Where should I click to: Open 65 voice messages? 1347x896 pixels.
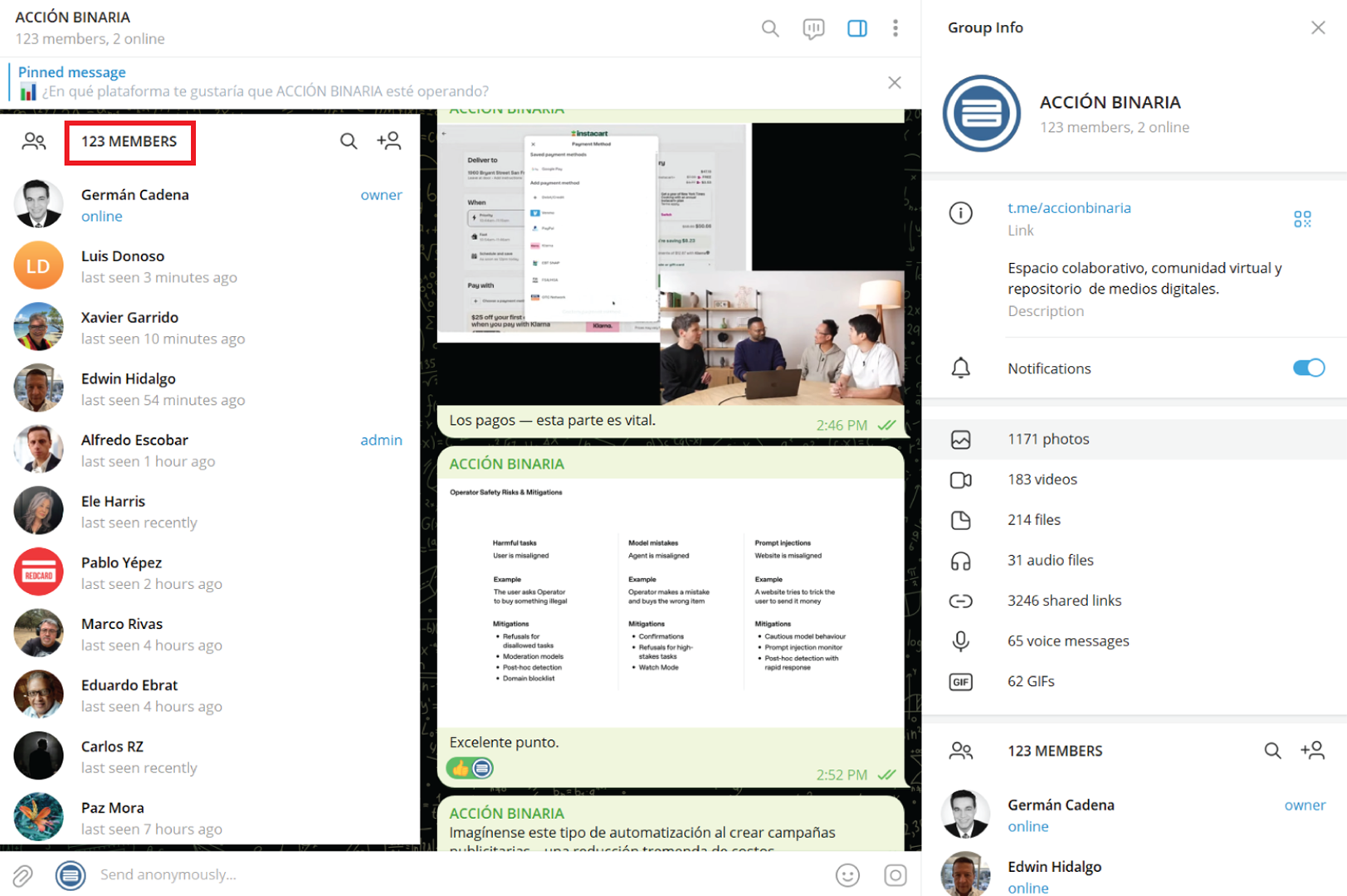[1135, 641]
